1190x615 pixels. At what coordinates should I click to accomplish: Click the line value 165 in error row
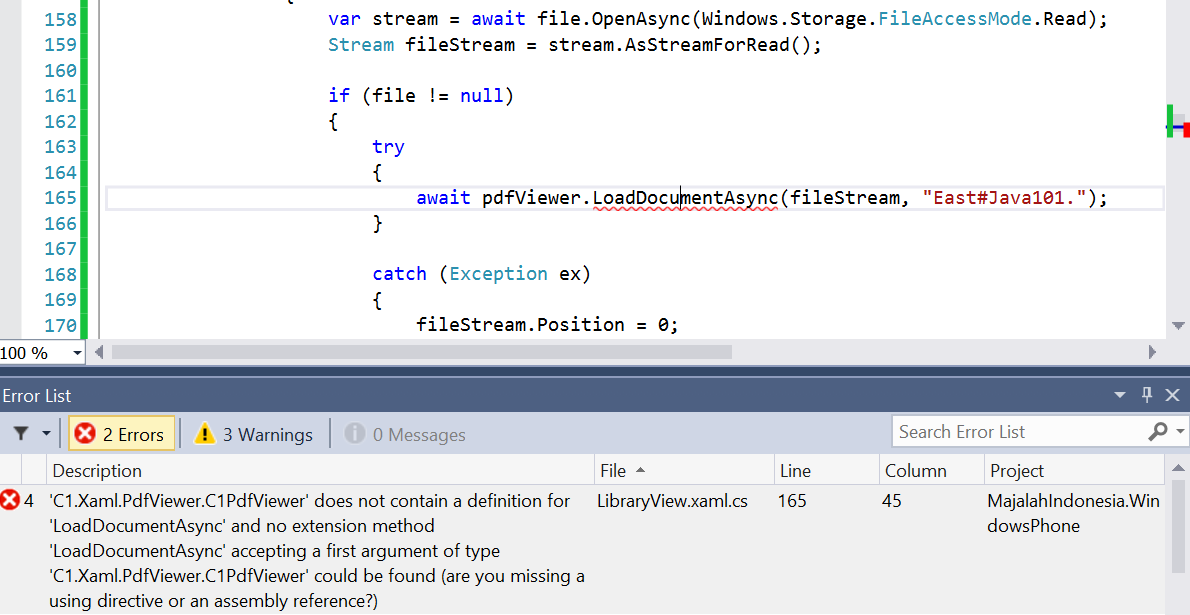point(792,501)
